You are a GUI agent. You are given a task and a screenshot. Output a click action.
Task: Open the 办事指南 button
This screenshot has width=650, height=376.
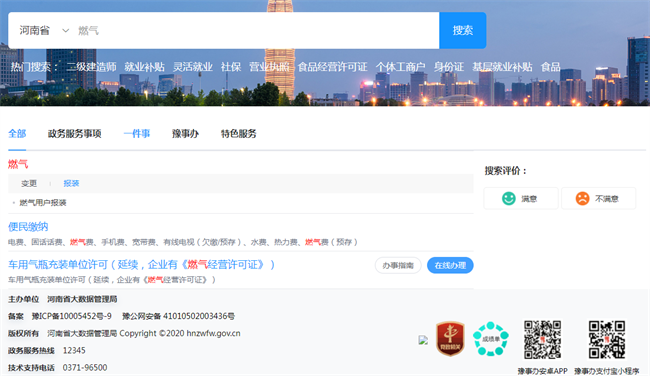click(x=398, y=265)
